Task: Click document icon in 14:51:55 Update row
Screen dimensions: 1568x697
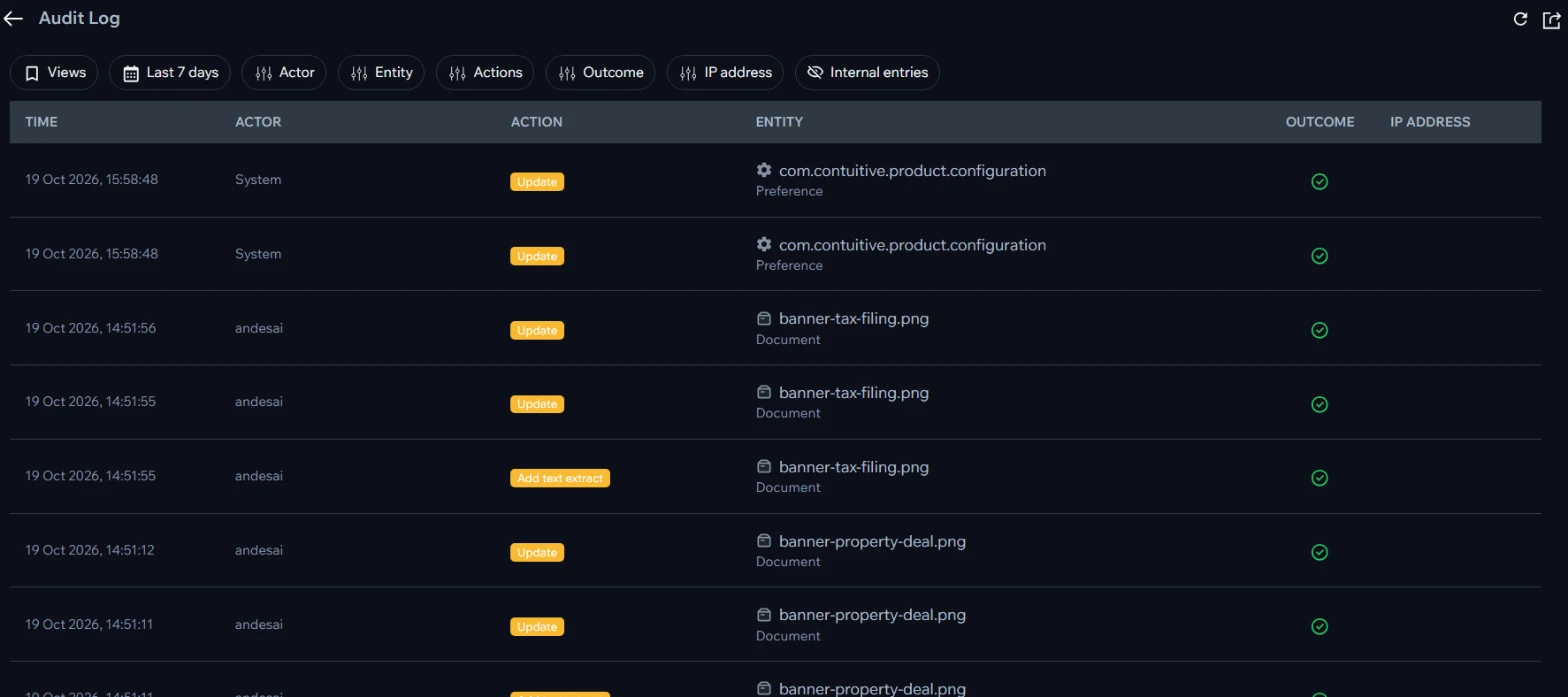Action: 764,392
